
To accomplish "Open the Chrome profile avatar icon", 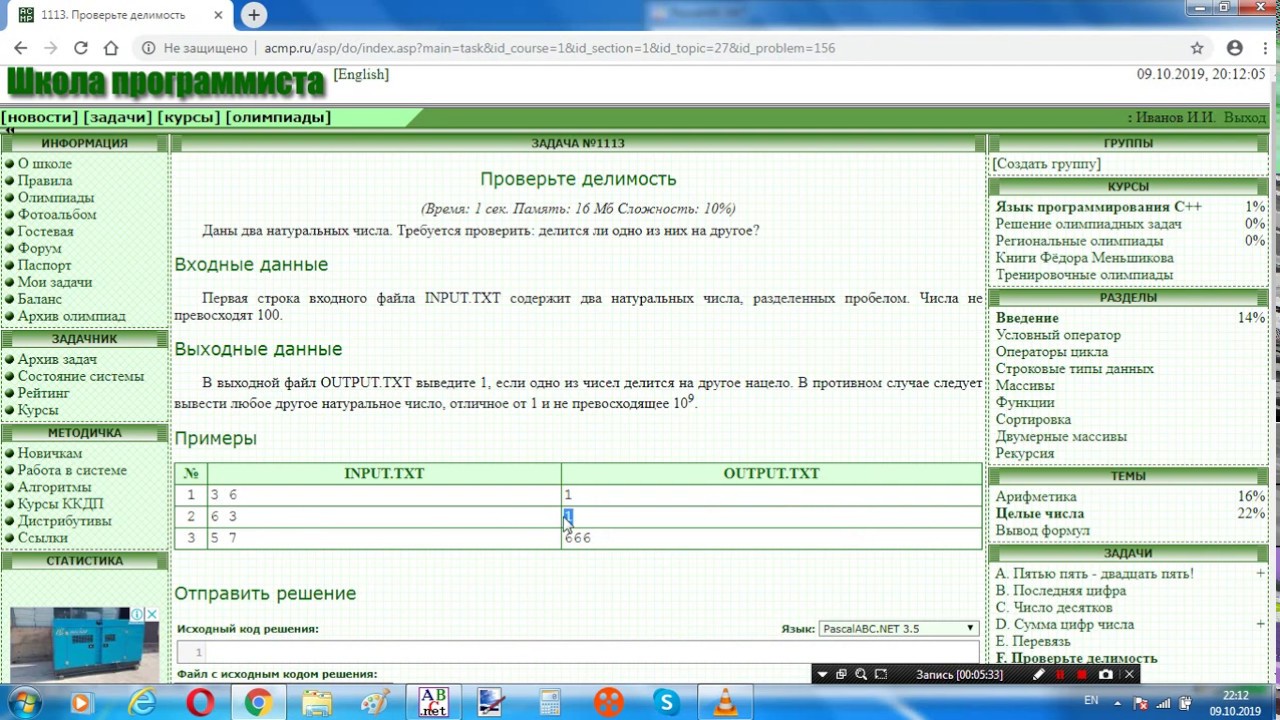I will (1235, 48).
